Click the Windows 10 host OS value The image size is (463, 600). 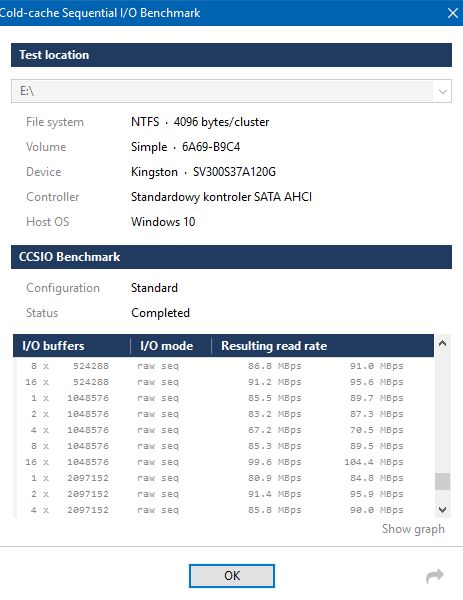pos(163,222)
